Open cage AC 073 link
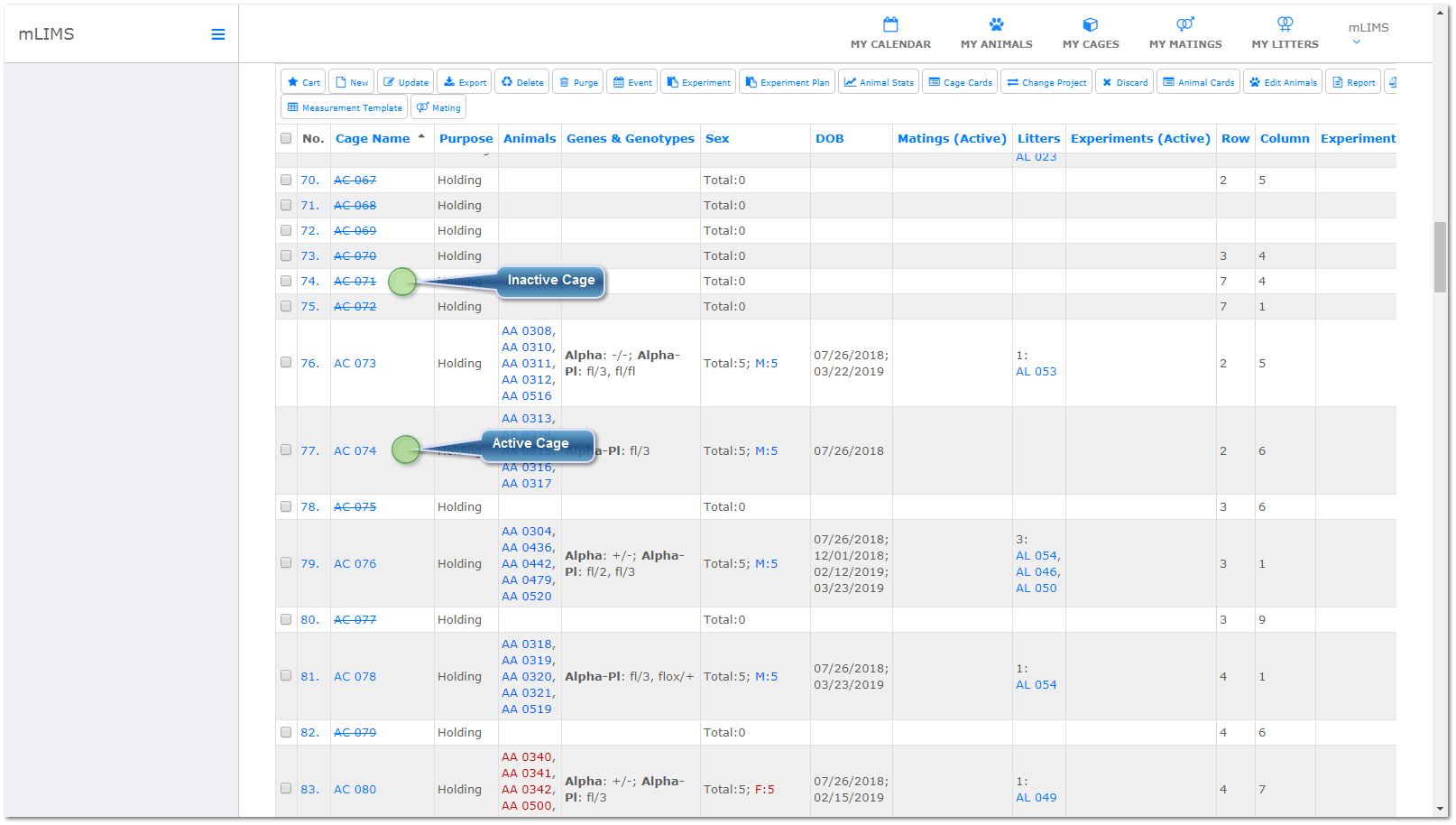 (x=355, y=363)
